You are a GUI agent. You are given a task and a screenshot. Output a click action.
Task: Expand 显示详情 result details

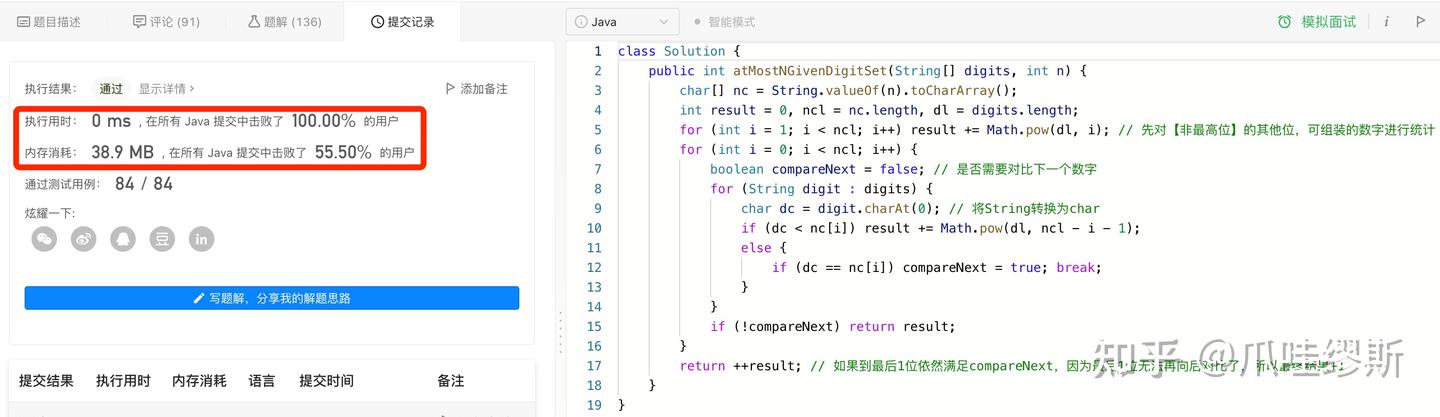click(x=166, y=88)
